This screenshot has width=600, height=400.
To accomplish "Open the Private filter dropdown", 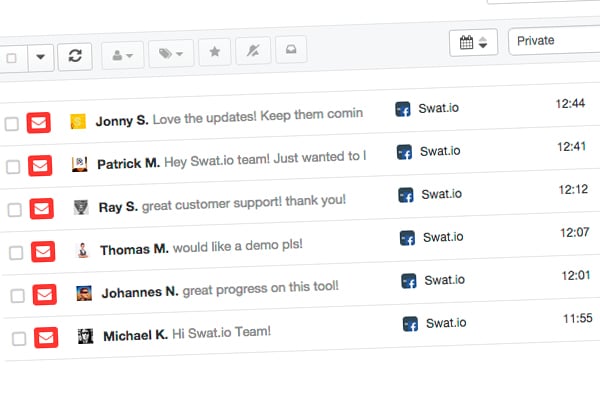I will coord(555,40).
